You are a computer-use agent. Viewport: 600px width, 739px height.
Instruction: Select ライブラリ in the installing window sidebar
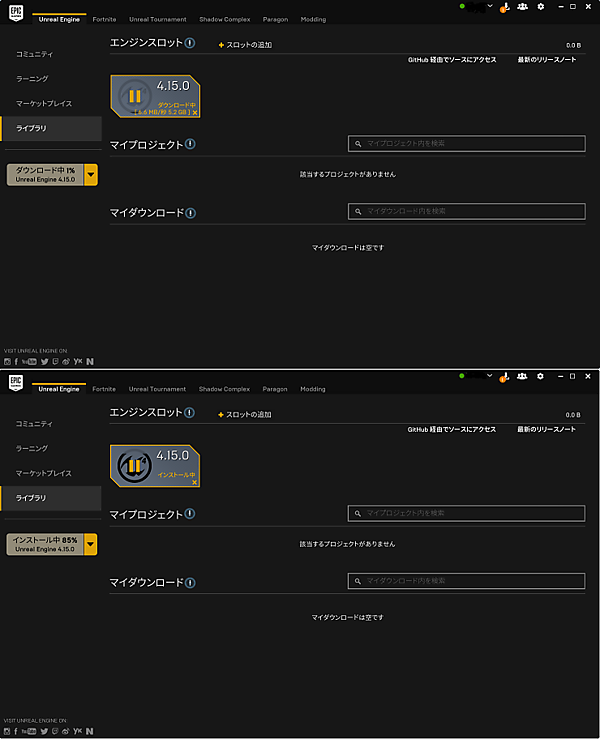point(51,498)
